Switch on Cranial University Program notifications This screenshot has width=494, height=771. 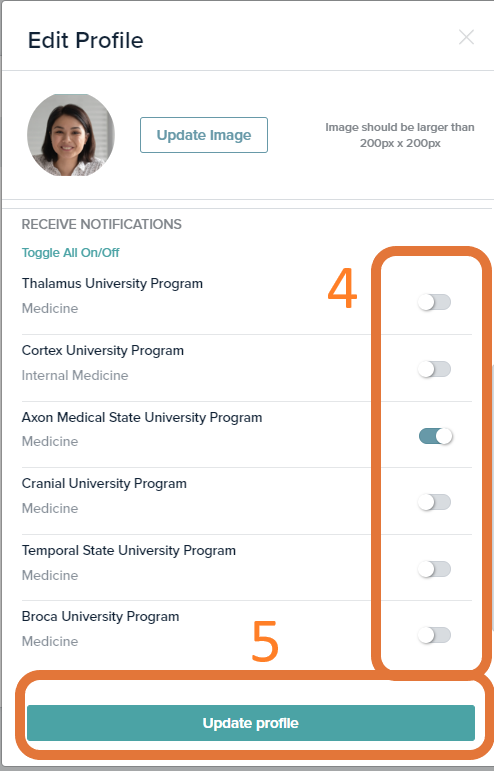[434, 502]
